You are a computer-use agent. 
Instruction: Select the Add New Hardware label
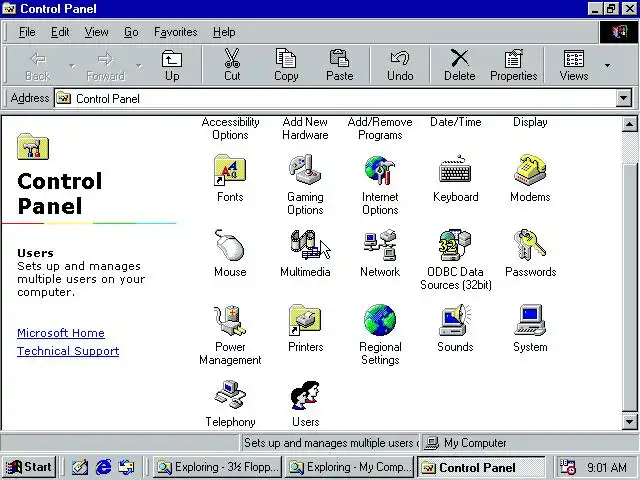[x=305, y=128]
